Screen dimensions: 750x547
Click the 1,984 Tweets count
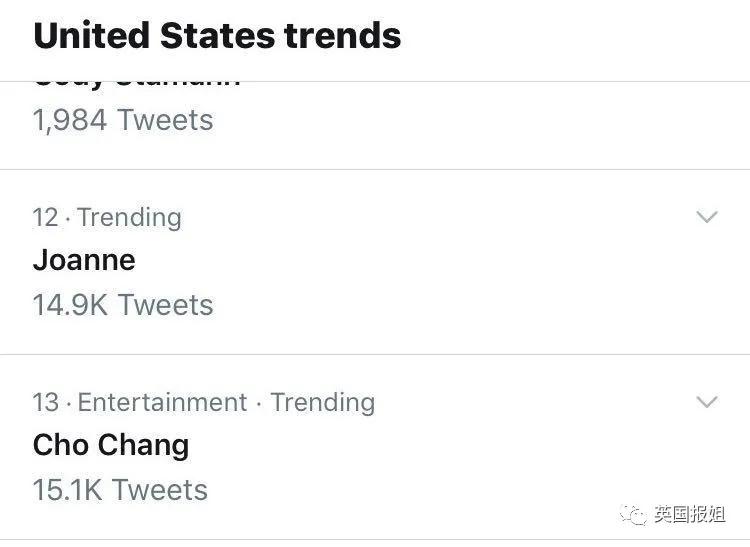click(123, 120)
